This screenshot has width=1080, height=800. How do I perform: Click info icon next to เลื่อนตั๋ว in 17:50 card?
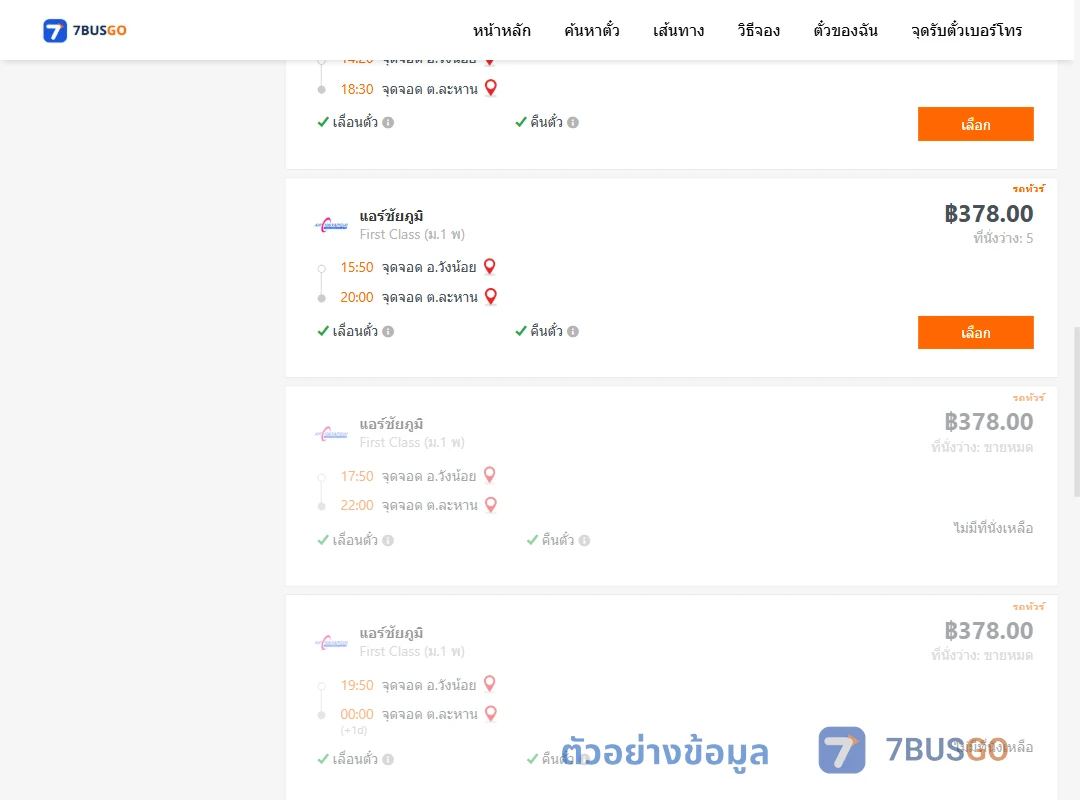(x=388, y=540)
